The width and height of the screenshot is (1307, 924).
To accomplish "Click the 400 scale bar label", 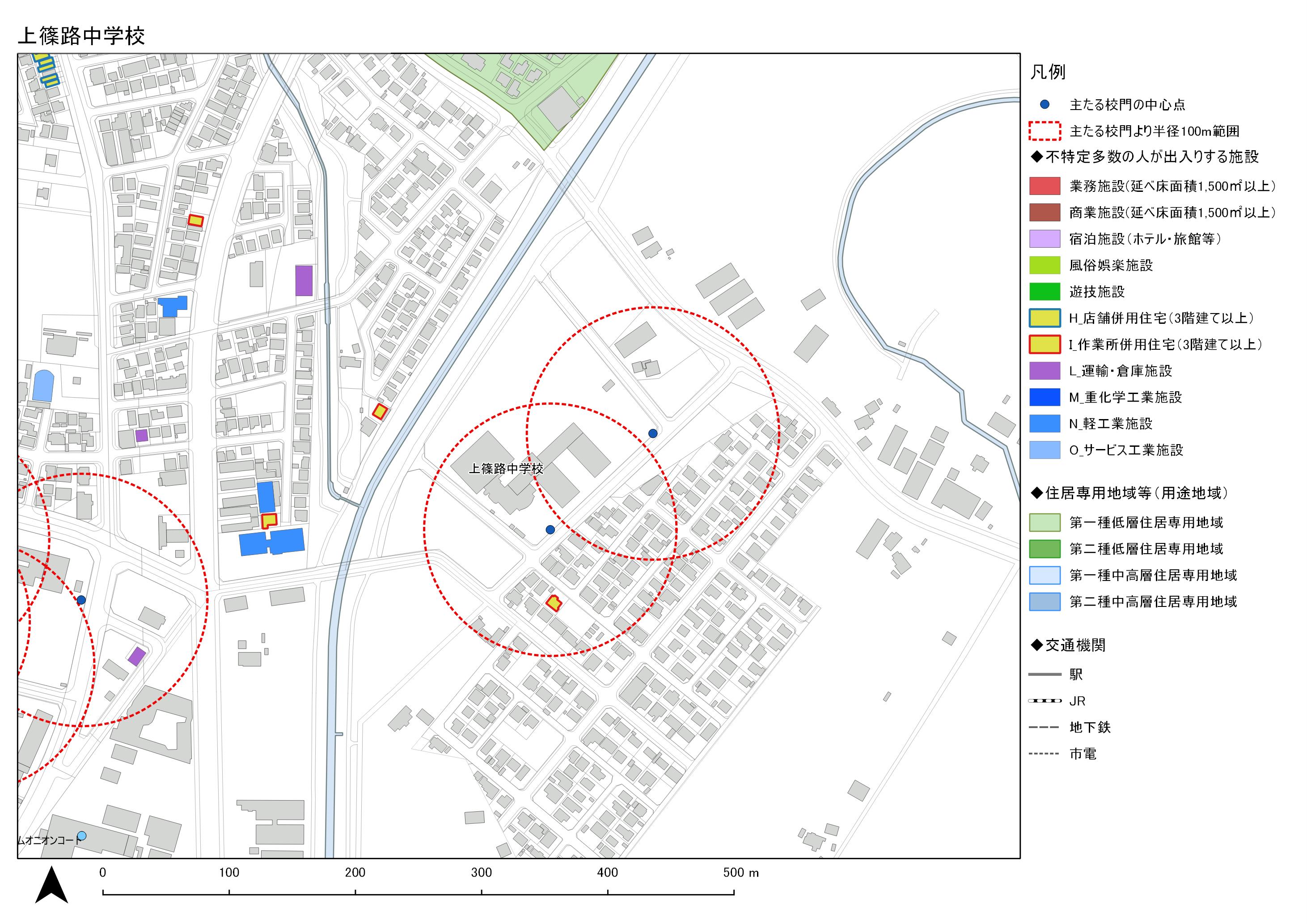I will [607, 873].
